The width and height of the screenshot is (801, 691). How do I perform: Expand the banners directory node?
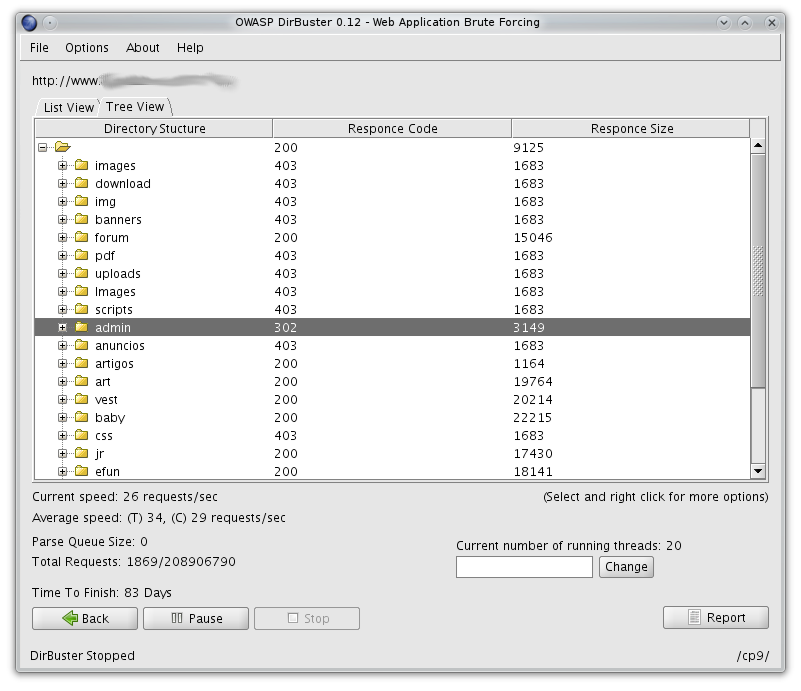pyautogui.click(x=62, y=220)
